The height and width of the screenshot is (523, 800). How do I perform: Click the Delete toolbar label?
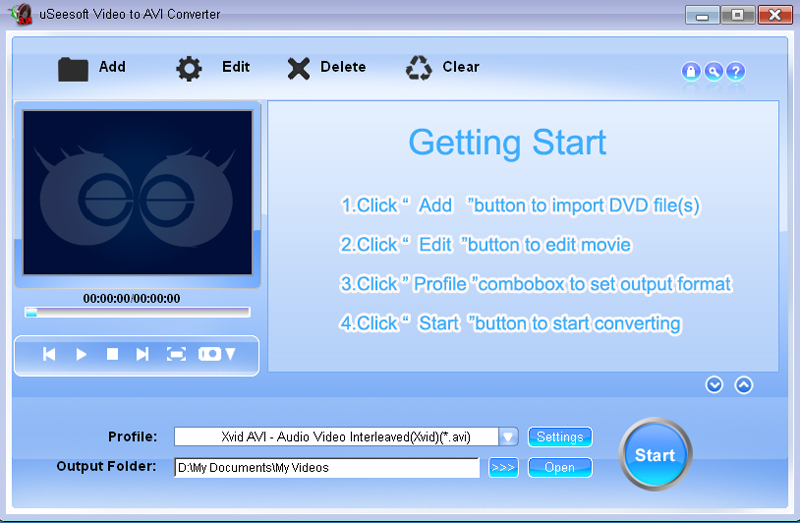click(343, 67)
